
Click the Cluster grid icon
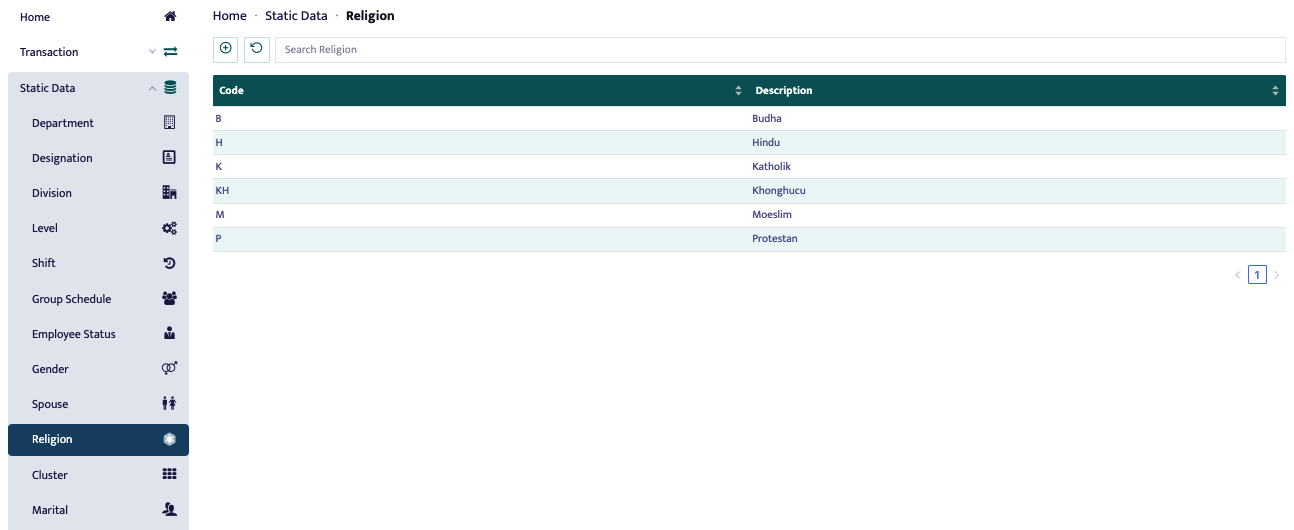[169, 475]
